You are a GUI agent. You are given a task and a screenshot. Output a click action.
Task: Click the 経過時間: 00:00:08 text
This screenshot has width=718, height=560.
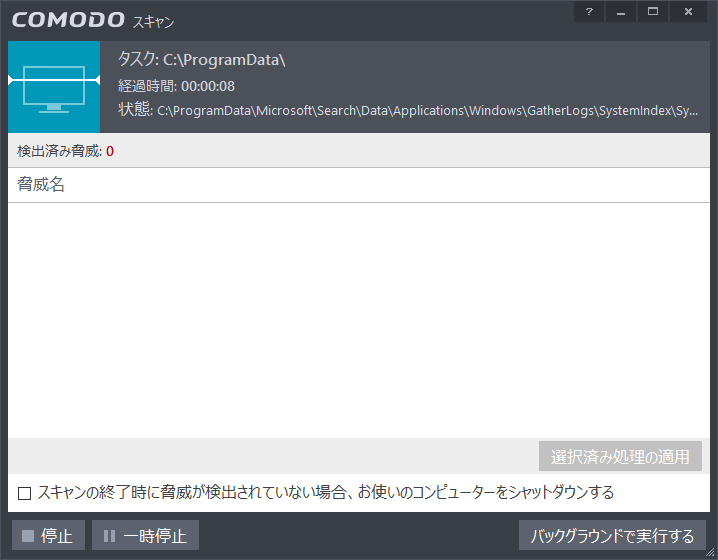[176, 86]
